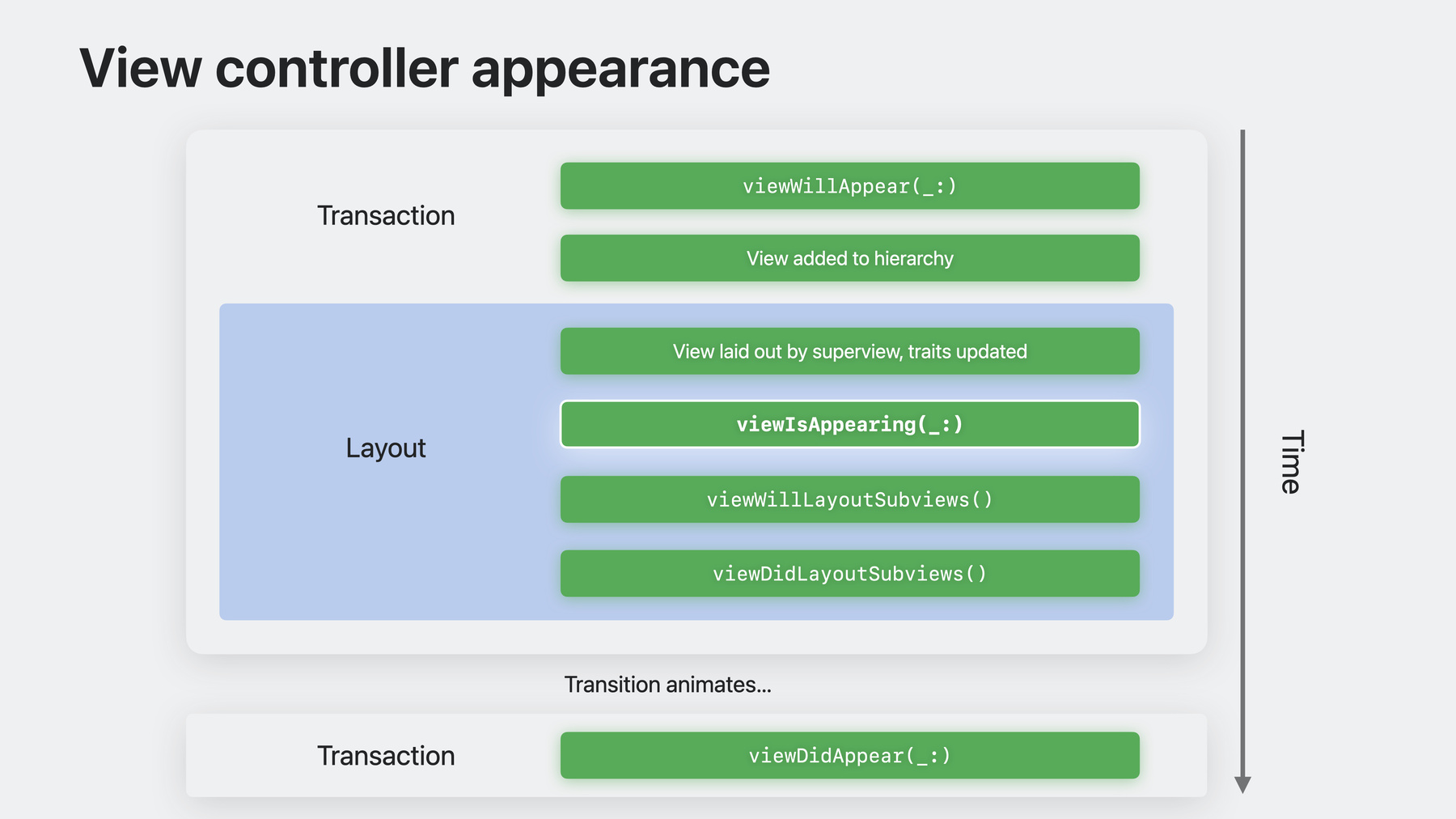Click the View controller appearance title

point(425,70)
